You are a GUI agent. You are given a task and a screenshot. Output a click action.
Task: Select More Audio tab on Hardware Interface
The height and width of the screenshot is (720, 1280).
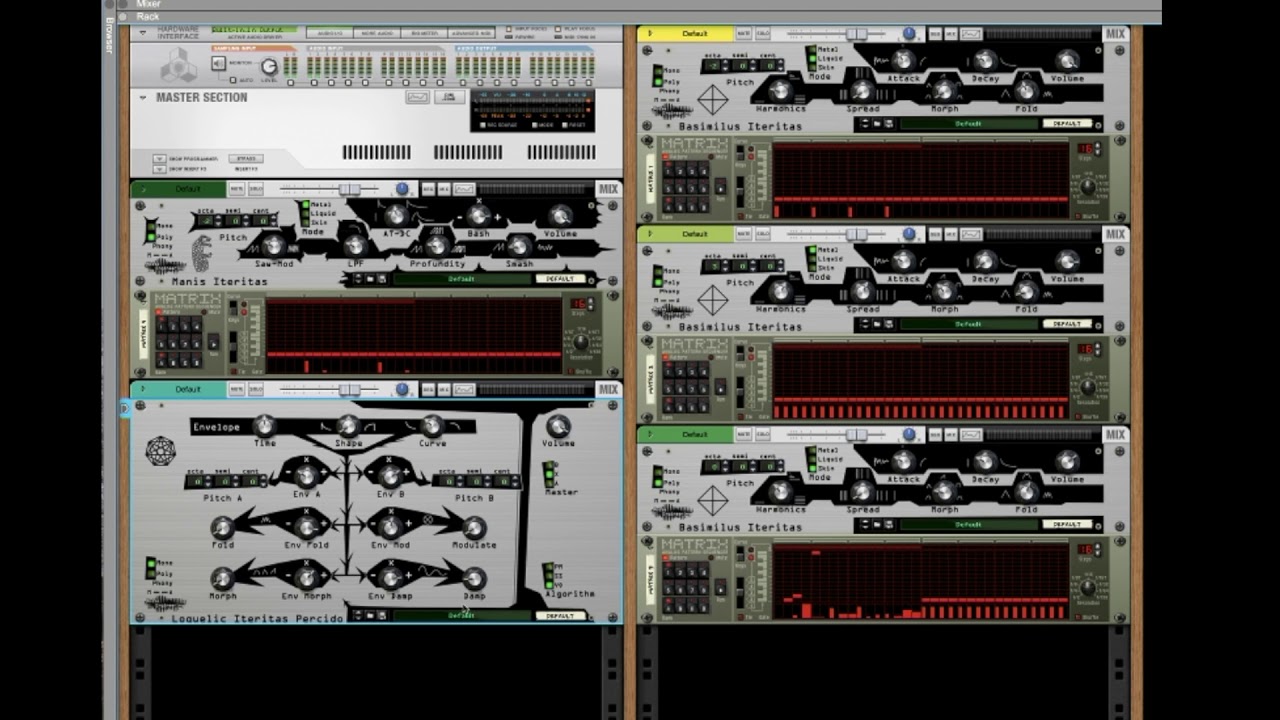[x=377, y=33]
